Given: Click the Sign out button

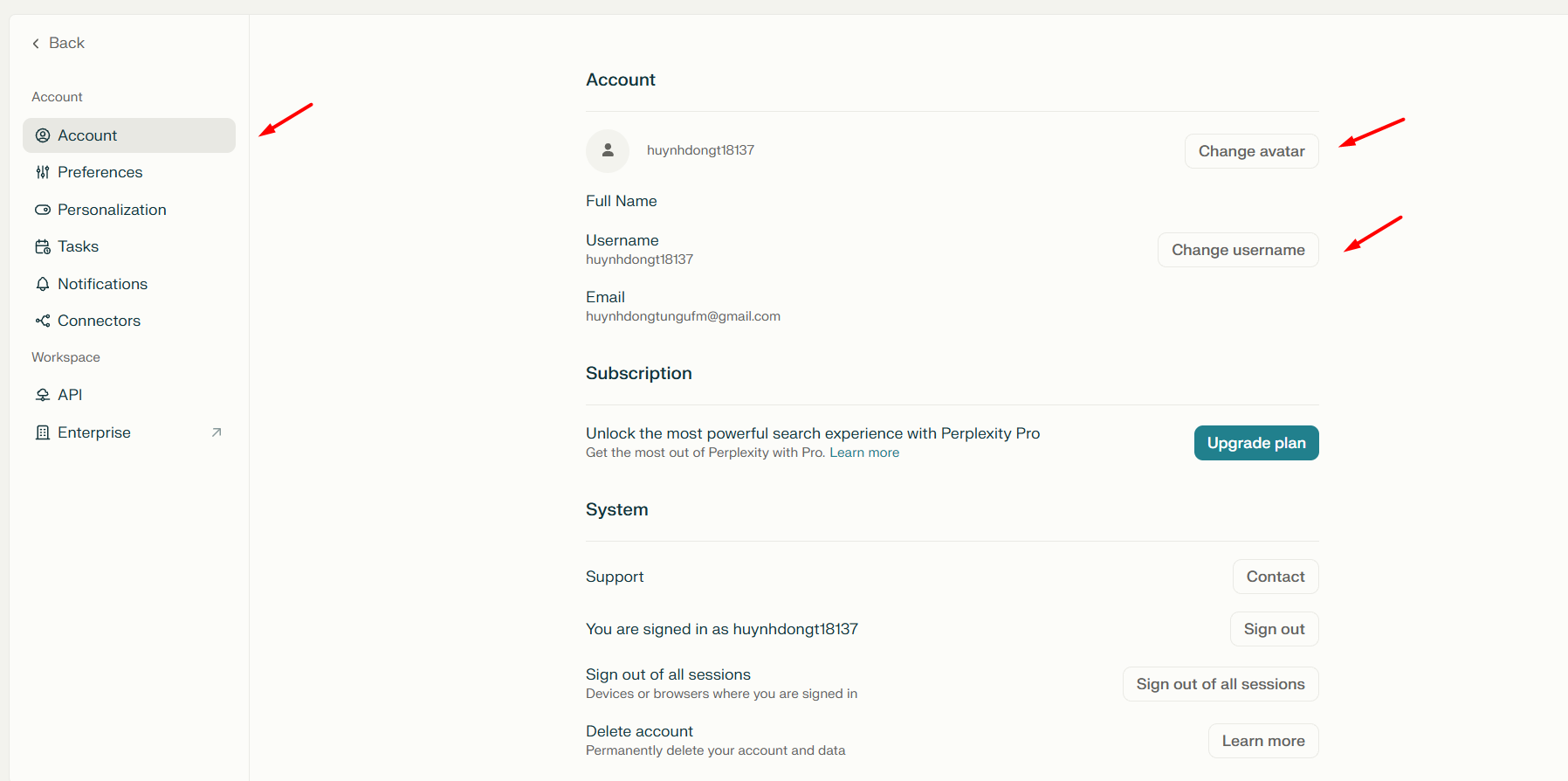Looking at the screenshot, I should click(x=1274, y=629).
